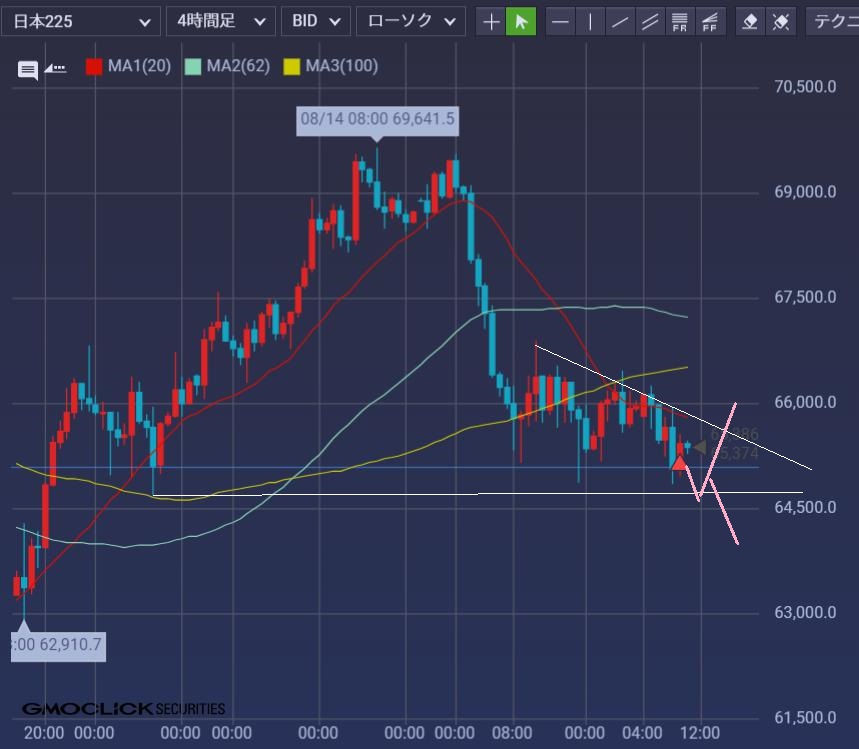Open the BID price type dropdown

coord(316,22)
